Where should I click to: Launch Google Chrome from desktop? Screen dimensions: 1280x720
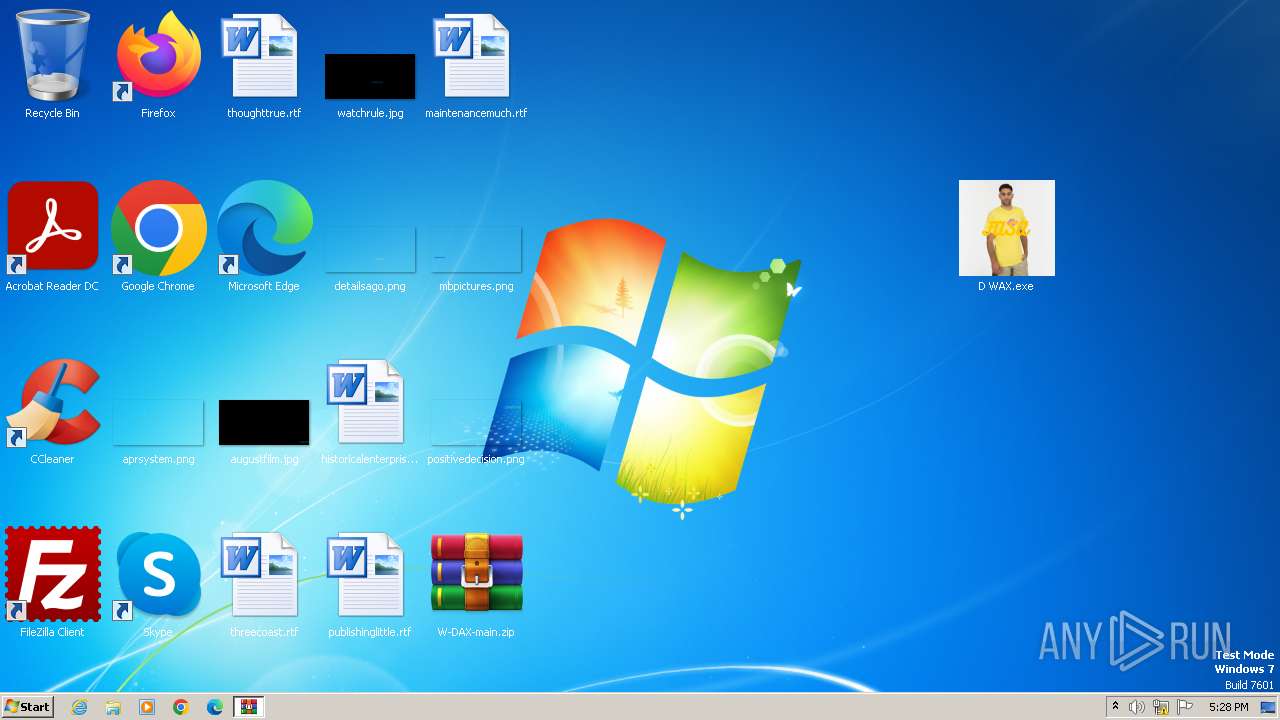point(158,238)
